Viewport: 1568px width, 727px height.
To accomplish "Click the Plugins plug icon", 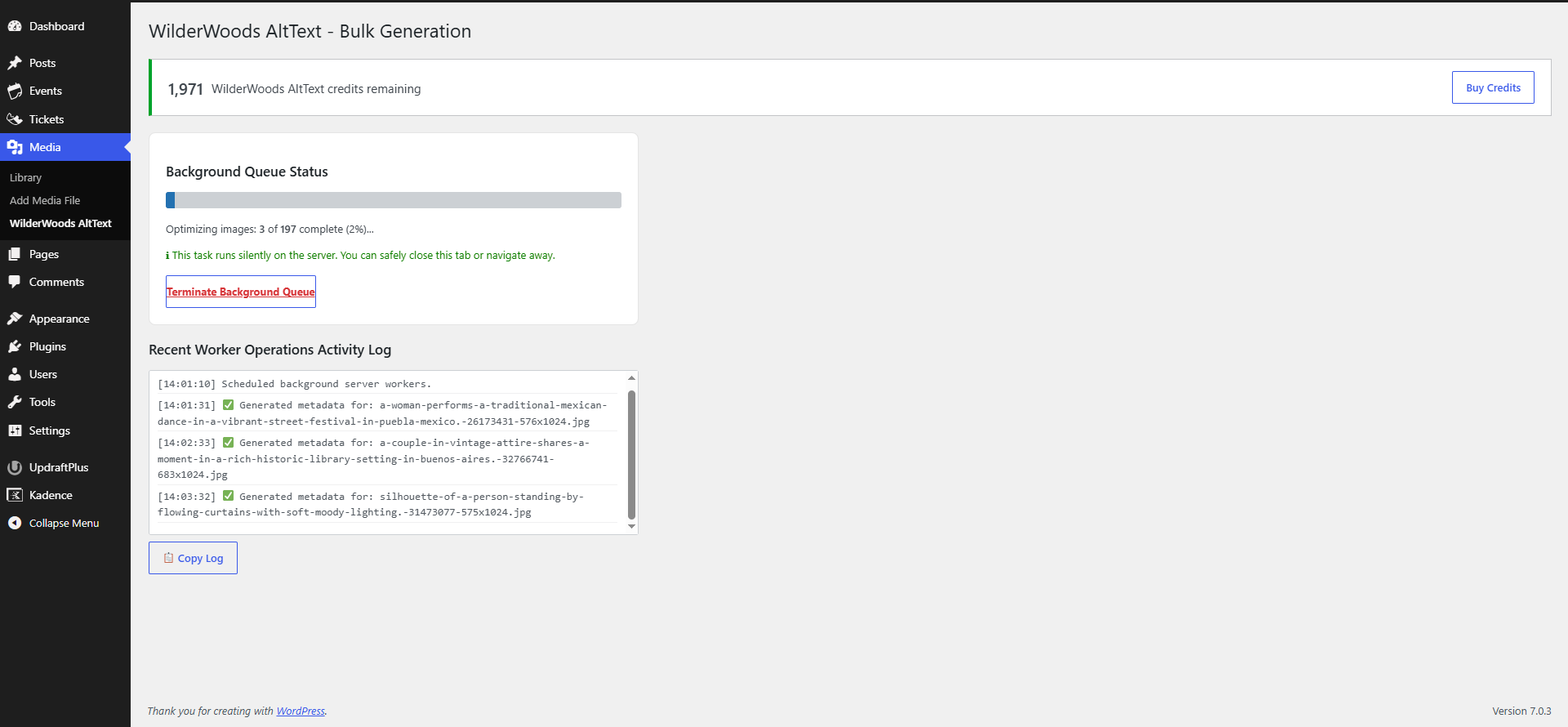I will coord(15,346).
